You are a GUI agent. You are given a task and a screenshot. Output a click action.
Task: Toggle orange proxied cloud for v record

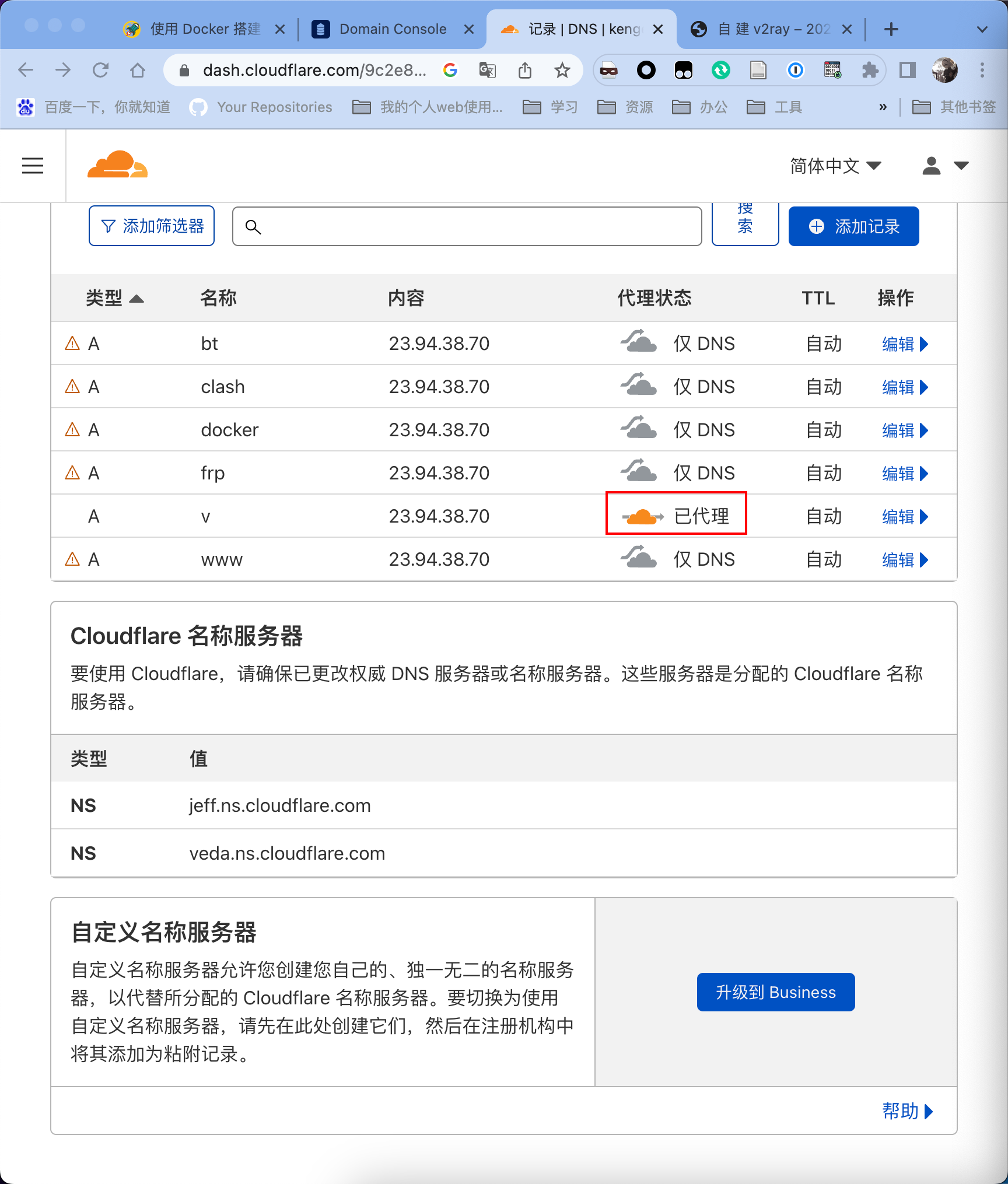click(x=642, y=516)
